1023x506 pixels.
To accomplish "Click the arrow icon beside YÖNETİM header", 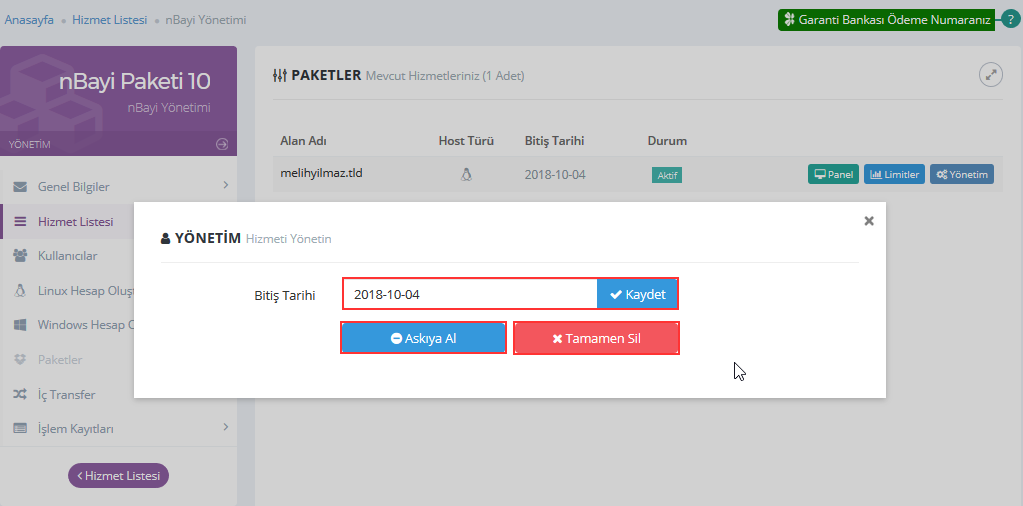I will [222, 144].
